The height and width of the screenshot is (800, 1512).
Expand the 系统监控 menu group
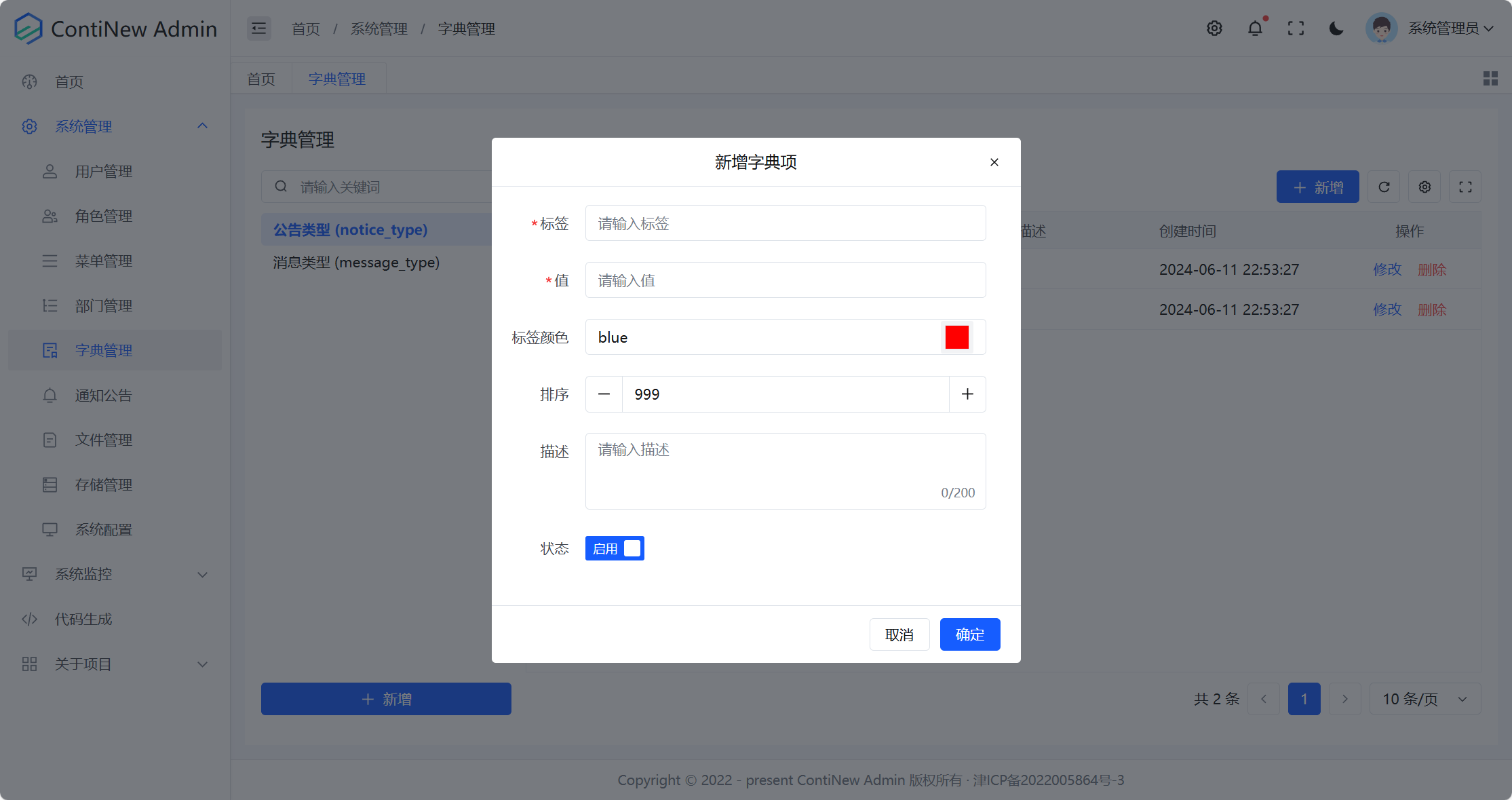[x=83, y=574]
